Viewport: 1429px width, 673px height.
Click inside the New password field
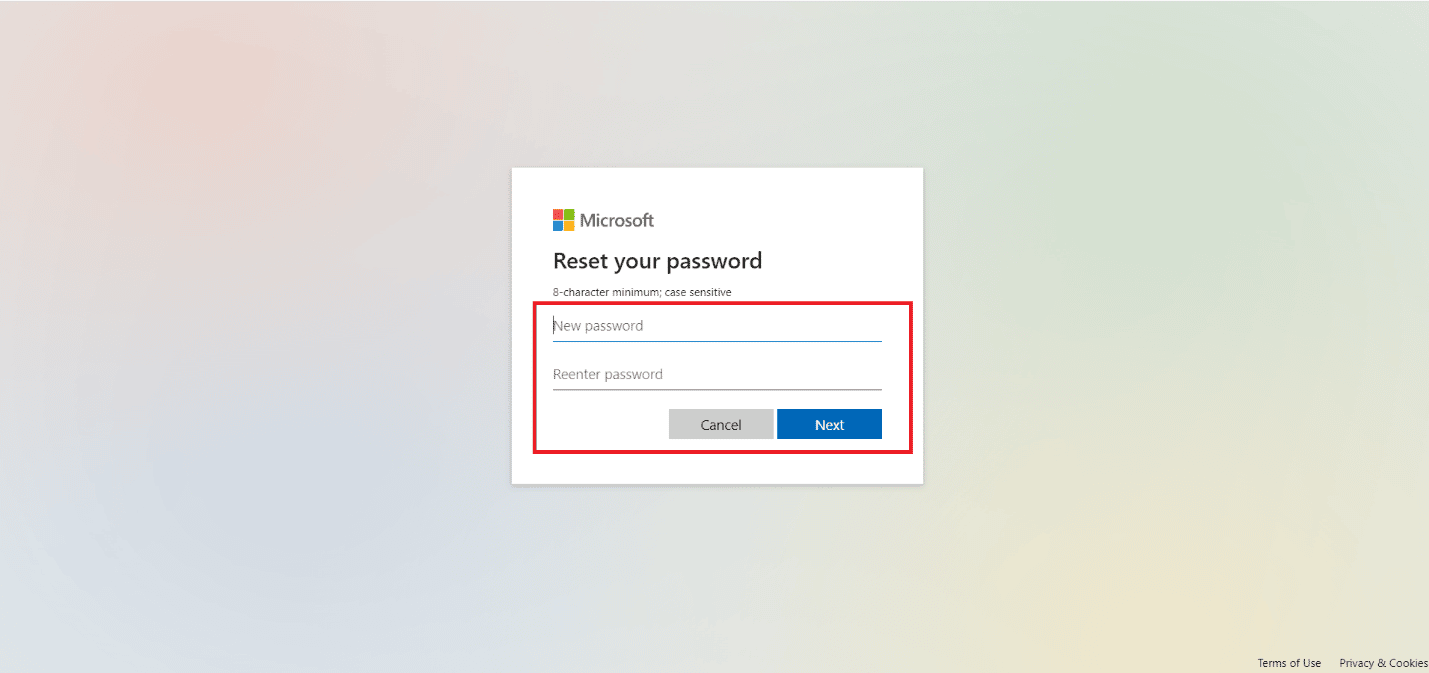pyautogui.click(x=716, y=325)
